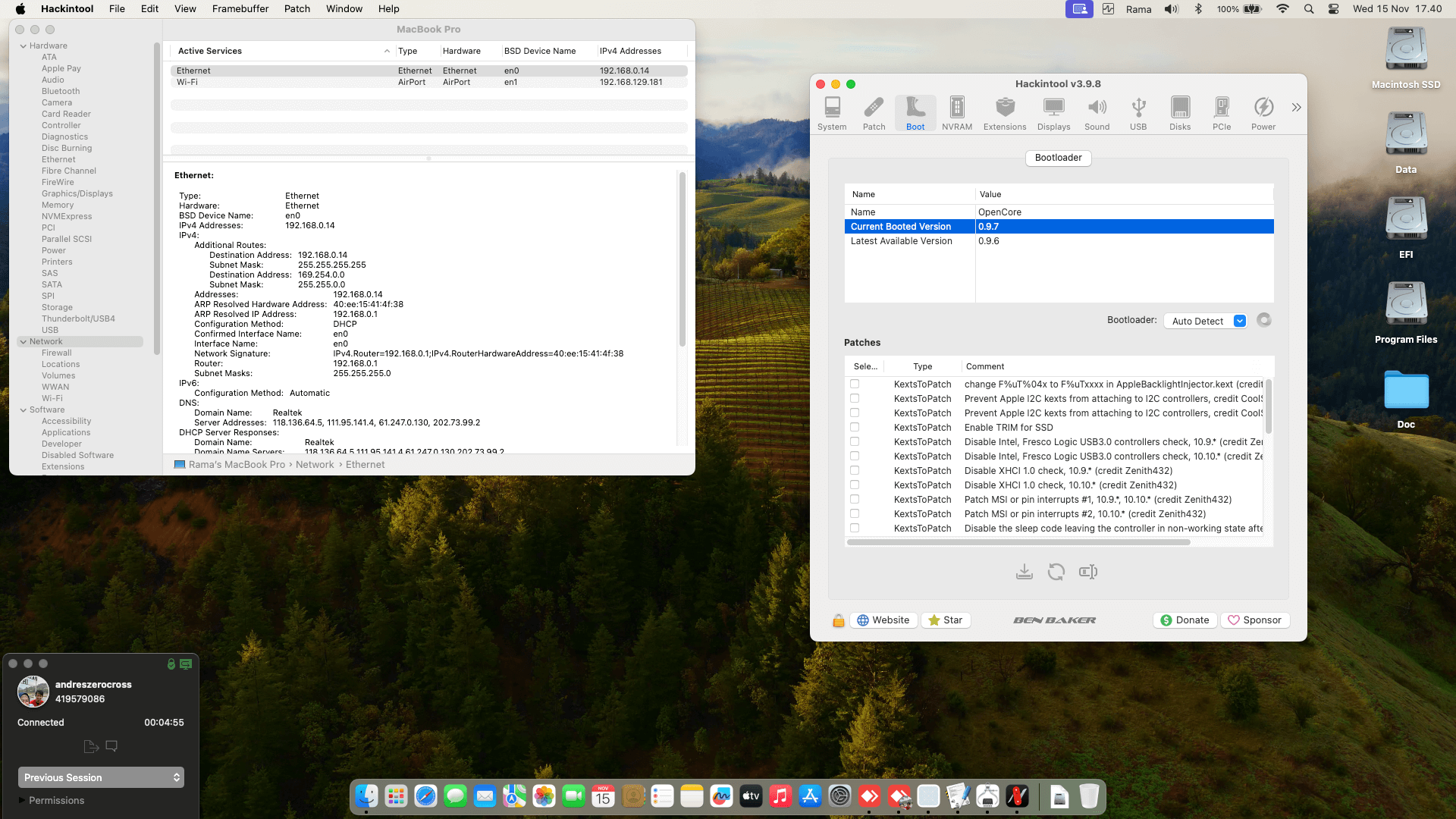Show more Hackintool toolbar items via overflow chevron

1296,108
